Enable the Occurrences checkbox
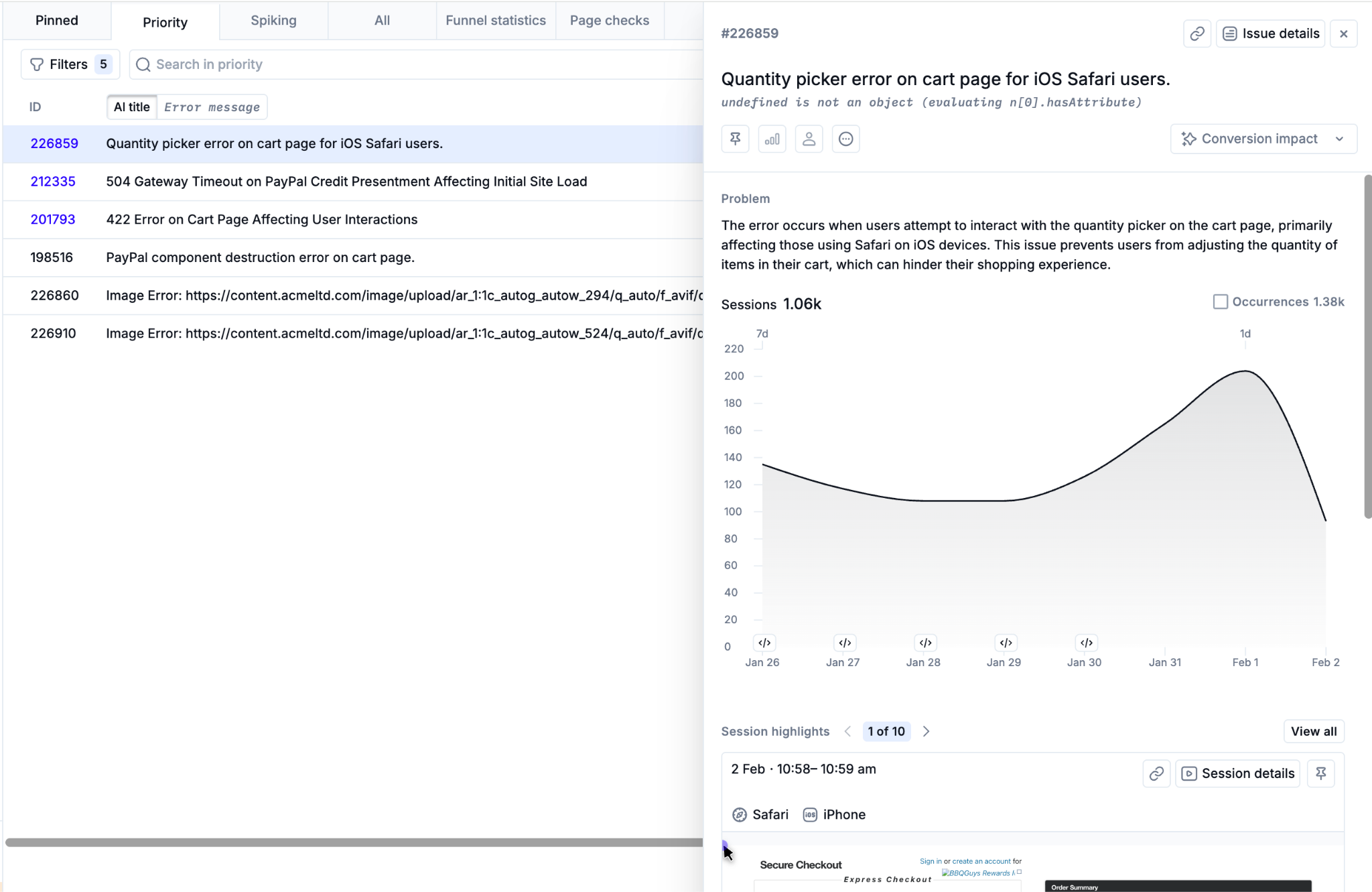Screen dimensions: 1372x892 (x=1220, y=302)
